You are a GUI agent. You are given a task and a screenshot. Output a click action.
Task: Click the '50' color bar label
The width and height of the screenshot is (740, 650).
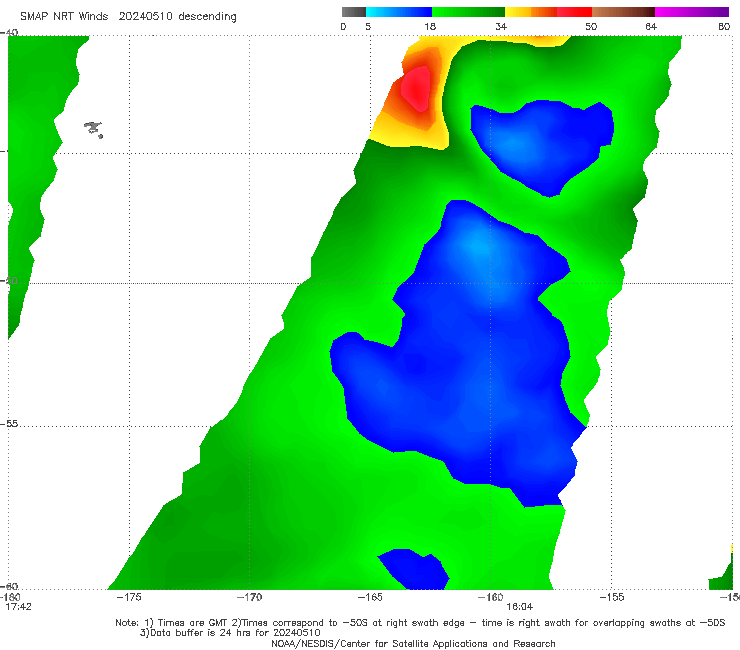(591, 27)
